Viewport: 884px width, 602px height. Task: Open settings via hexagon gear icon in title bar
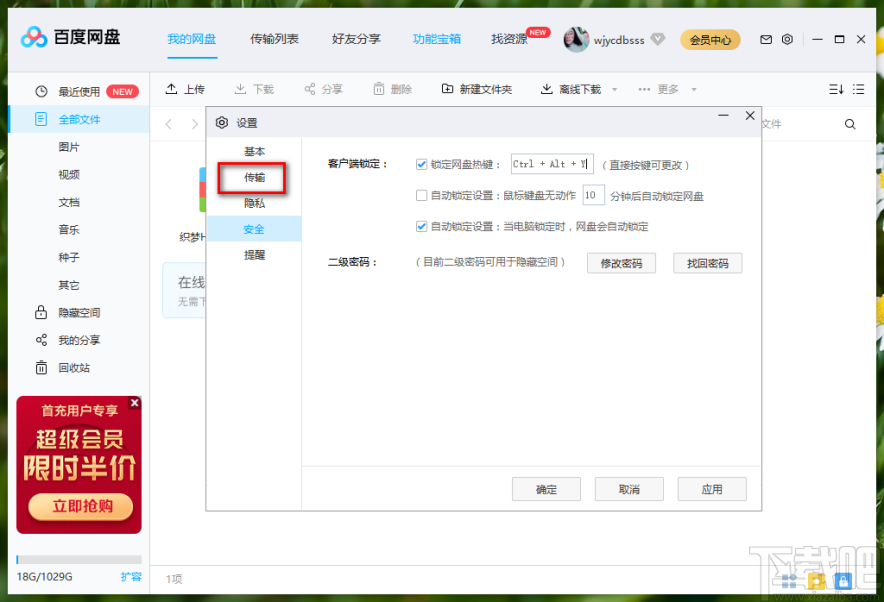[788, 39]
